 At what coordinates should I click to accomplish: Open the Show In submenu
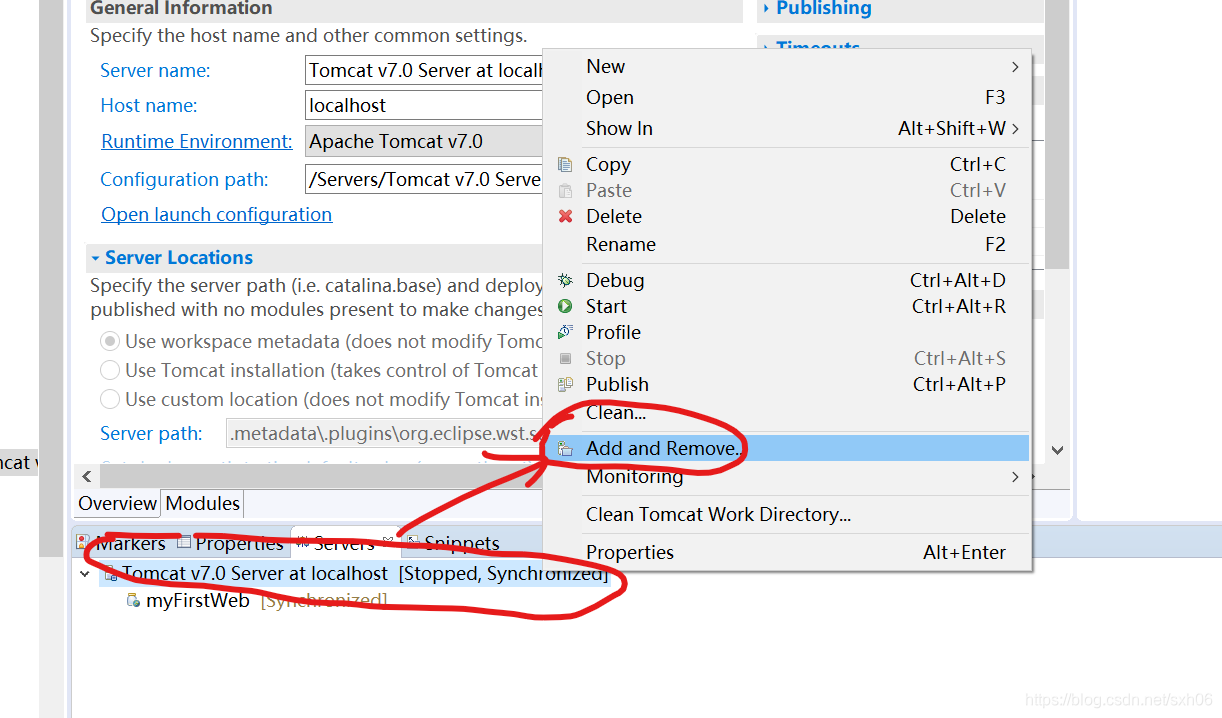click(789, 128)
